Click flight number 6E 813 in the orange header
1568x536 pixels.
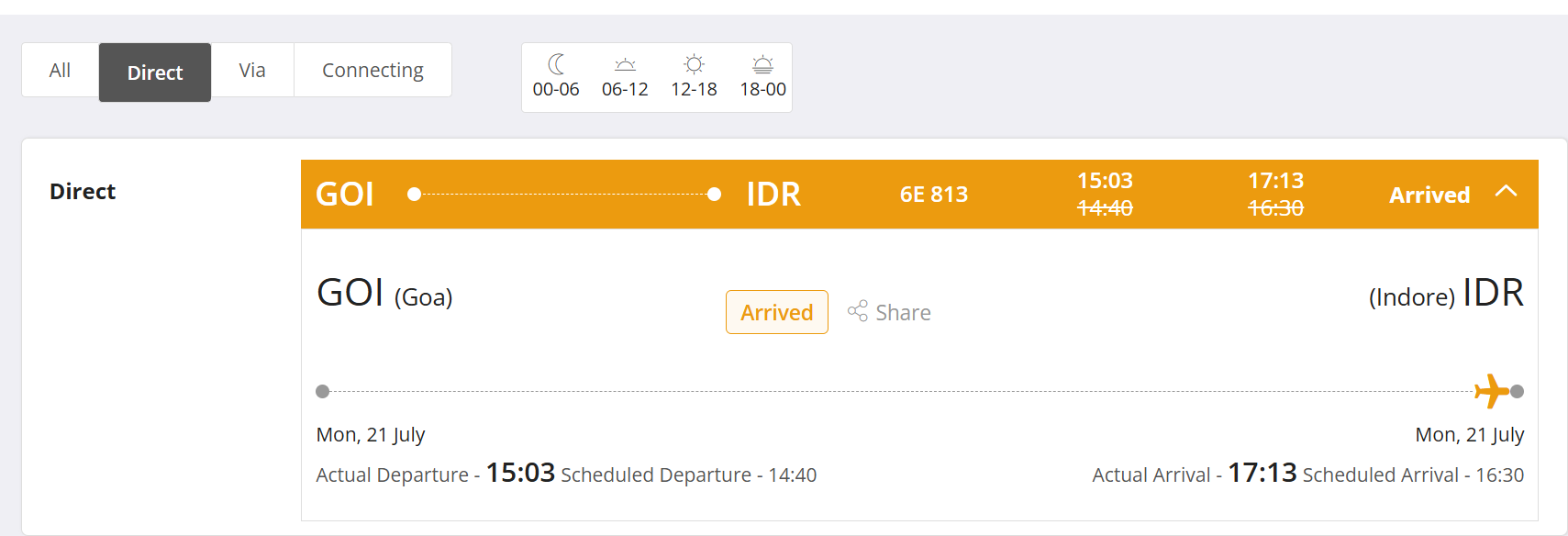933,195
